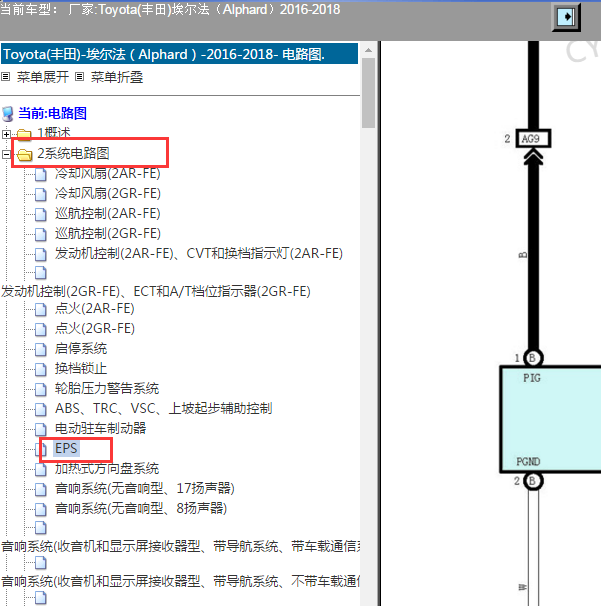
Task: Click the AG9 connector box in diagram
Action: click(x=533, y=138)
